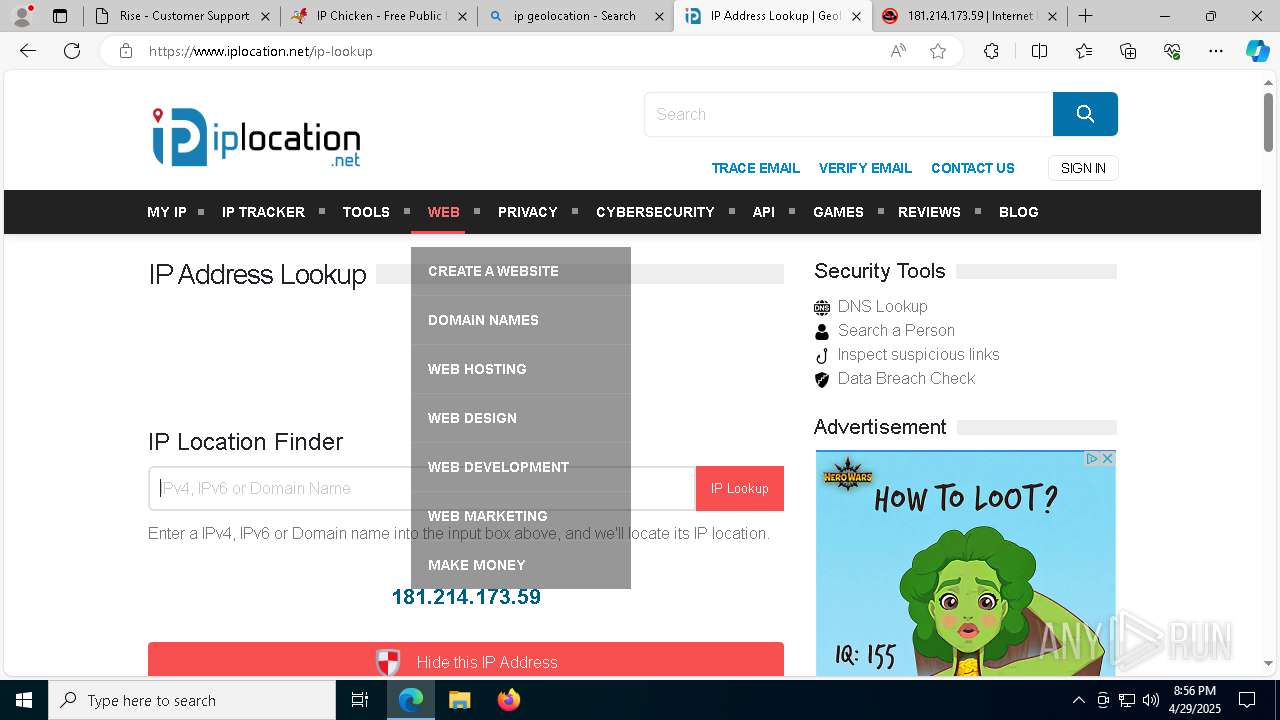Viewport: 1280px width, 720px height.
Task: Click the AdChoices triangle icon
Action: pyautogui.click(x=1093, y=458)
